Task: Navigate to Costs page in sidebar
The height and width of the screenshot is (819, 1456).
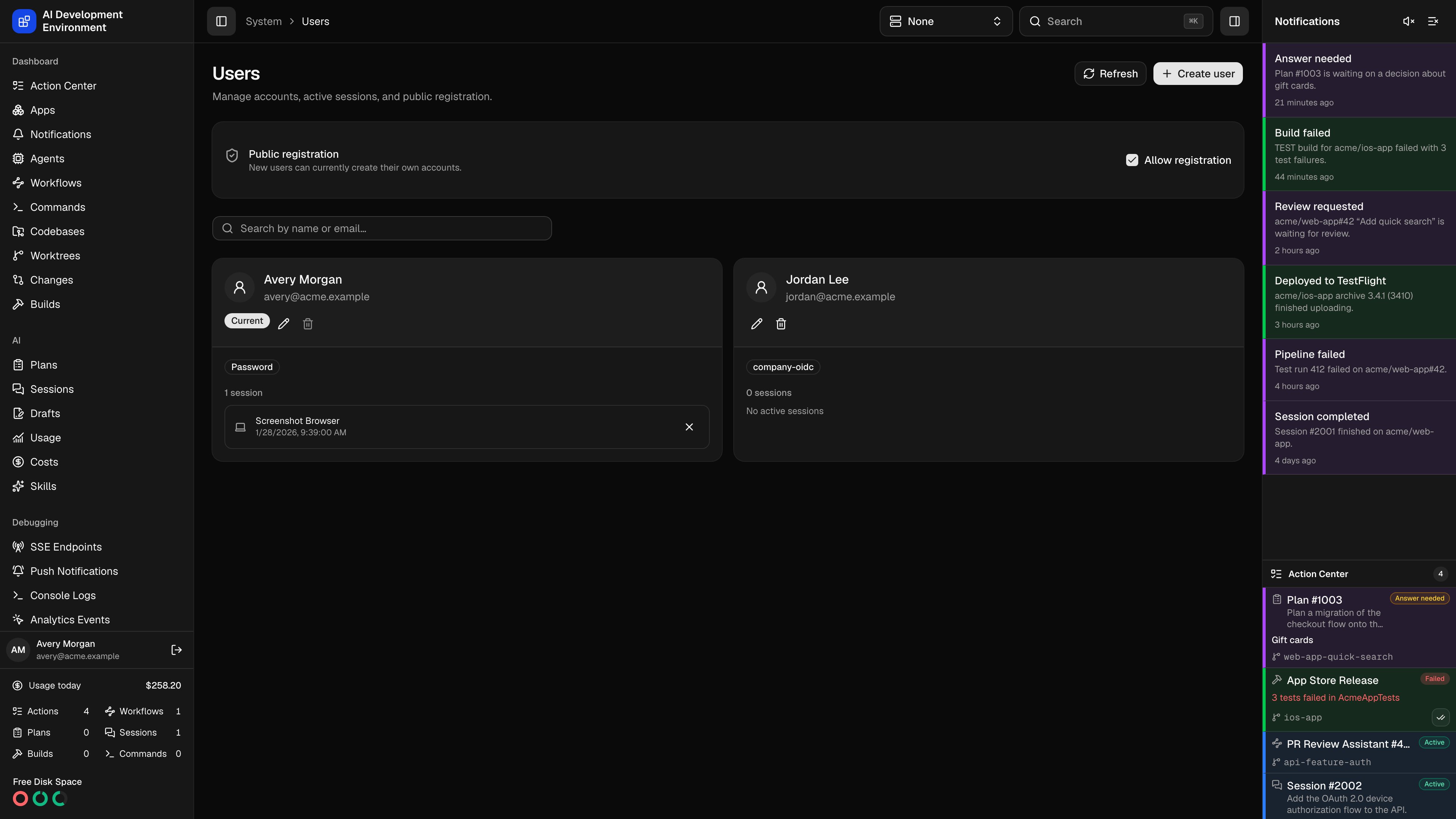Action: coord(97,462)
